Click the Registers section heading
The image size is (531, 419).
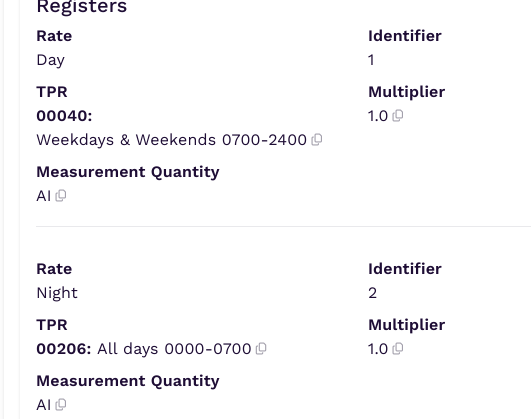[82, 6]
